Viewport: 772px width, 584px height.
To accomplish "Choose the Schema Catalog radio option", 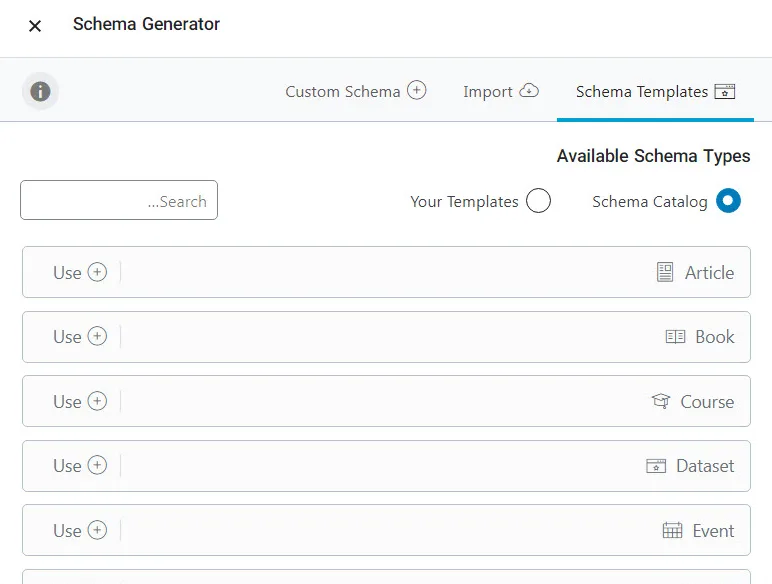I will [728, 201].
